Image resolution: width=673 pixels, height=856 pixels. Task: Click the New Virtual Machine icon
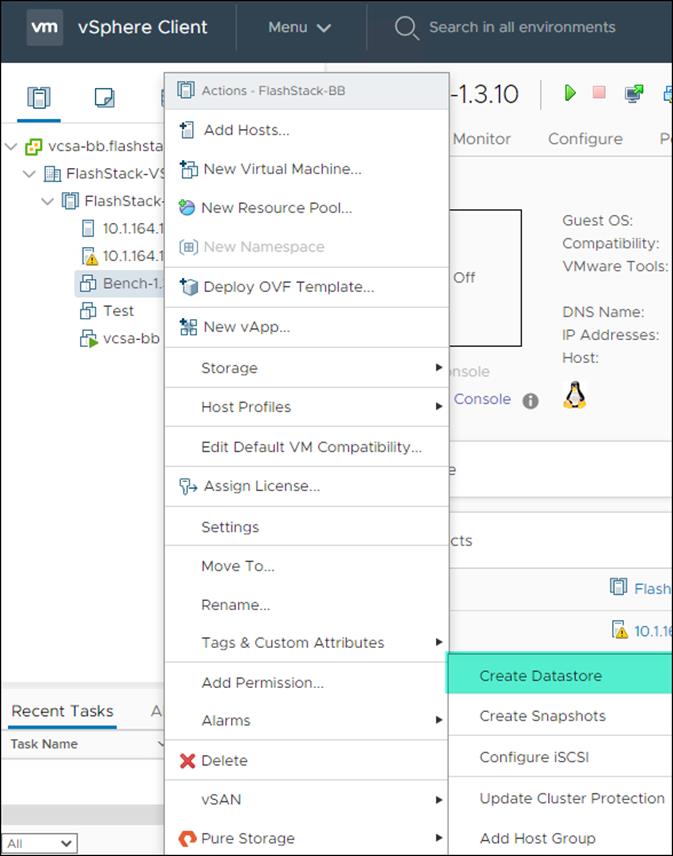188,169
